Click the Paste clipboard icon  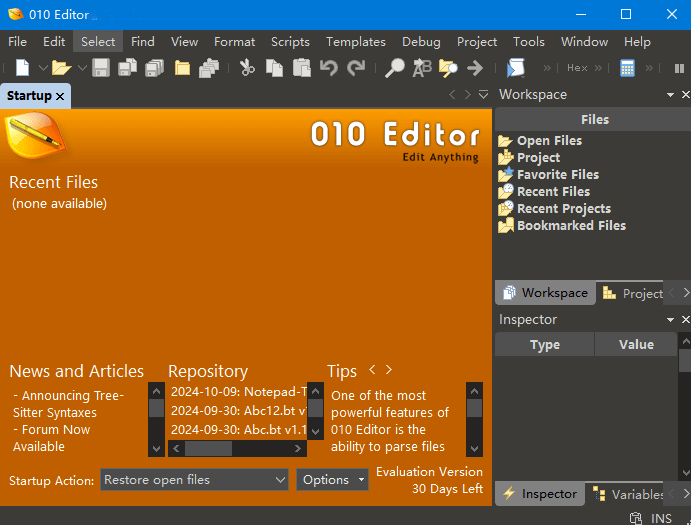[x=301, y=68]
